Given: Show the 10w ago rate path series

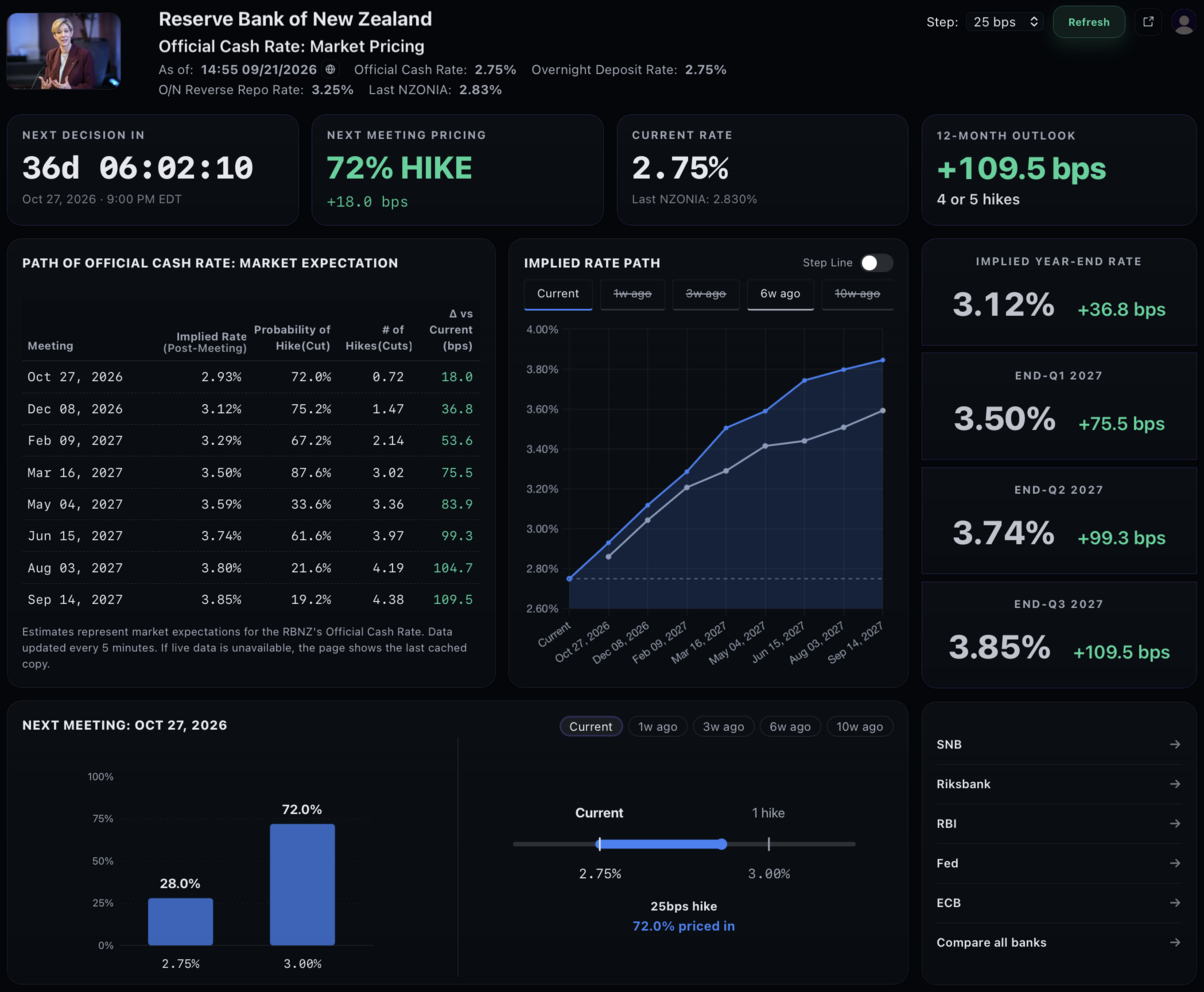Looking at the screenshot, I should [858, 294].
